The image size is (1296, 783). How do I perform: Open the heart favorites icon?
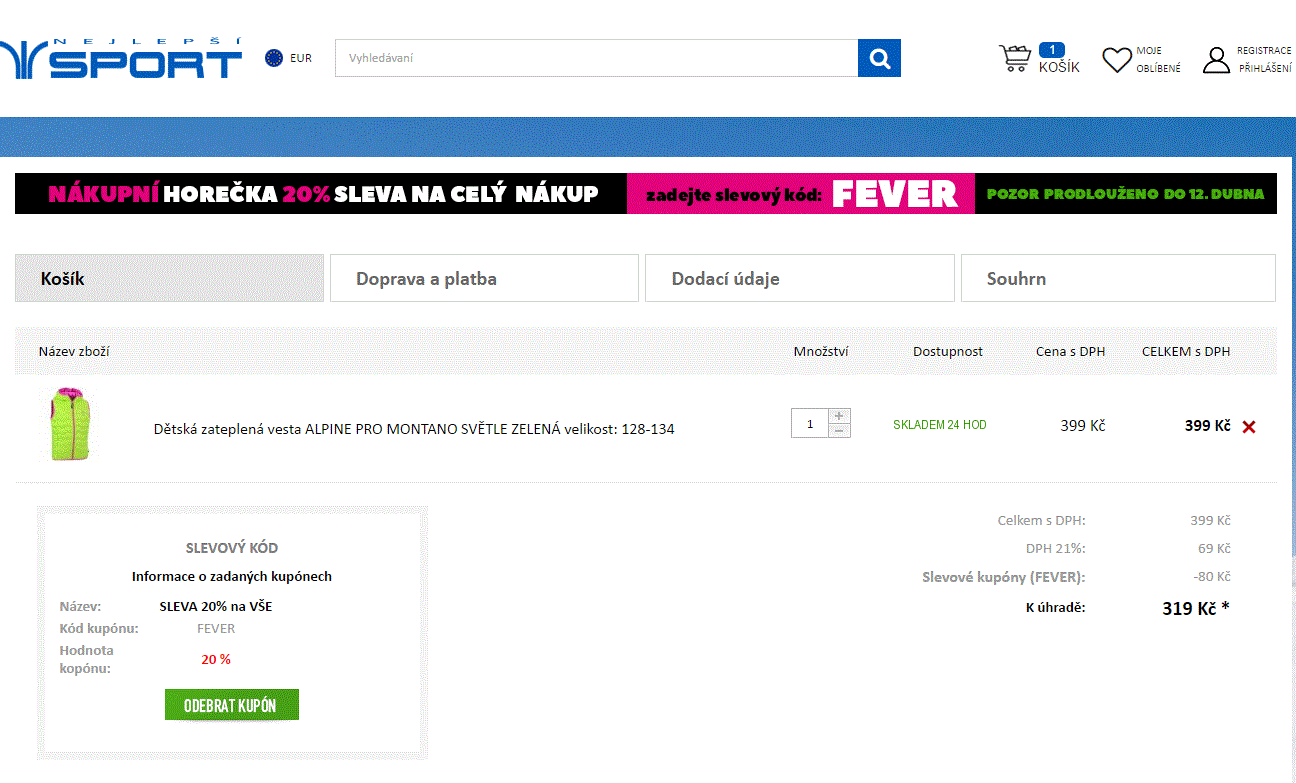[1117, 60]
